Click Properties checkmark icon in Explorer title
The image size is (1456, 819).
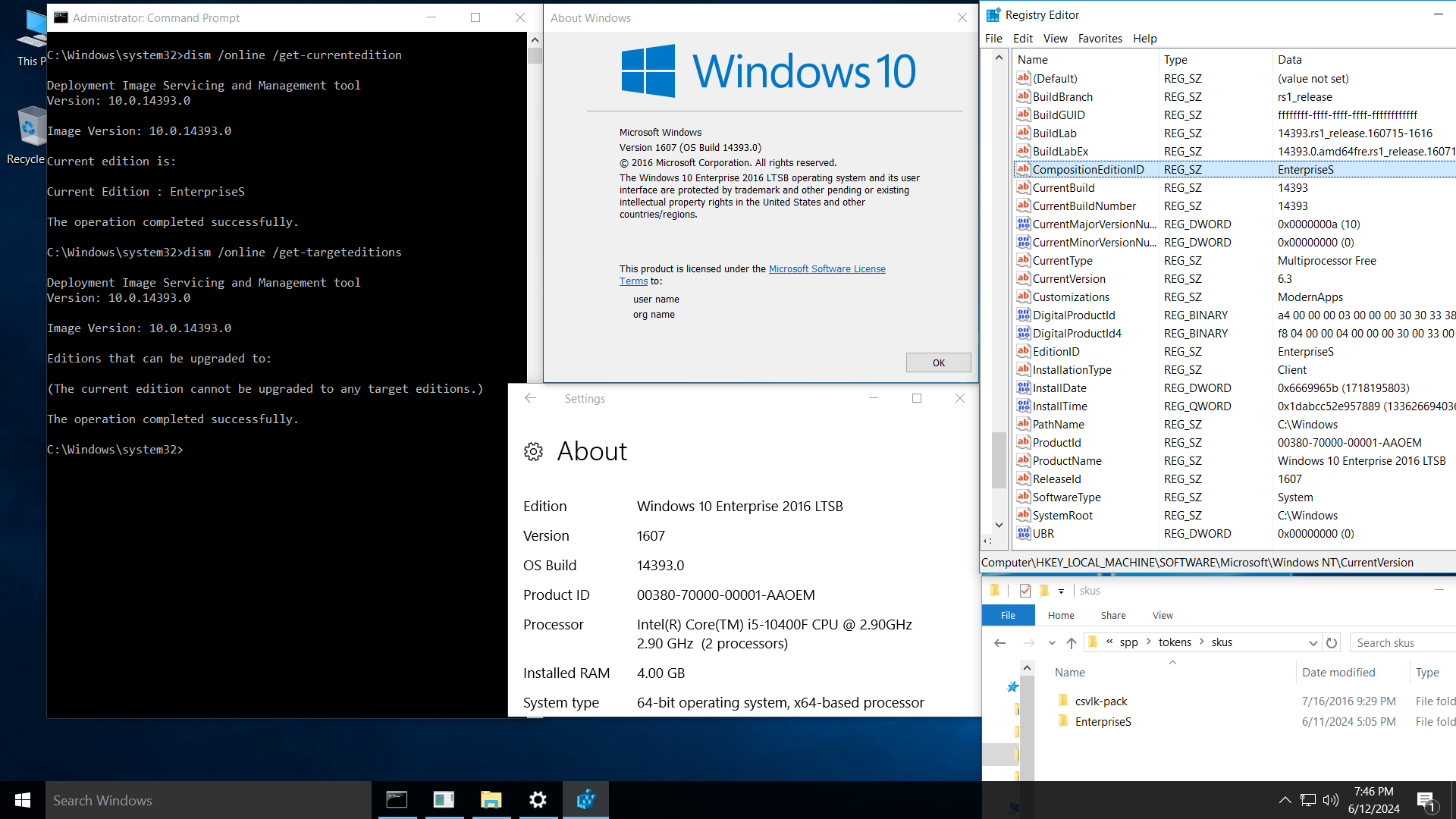[x=1025, y=591]
